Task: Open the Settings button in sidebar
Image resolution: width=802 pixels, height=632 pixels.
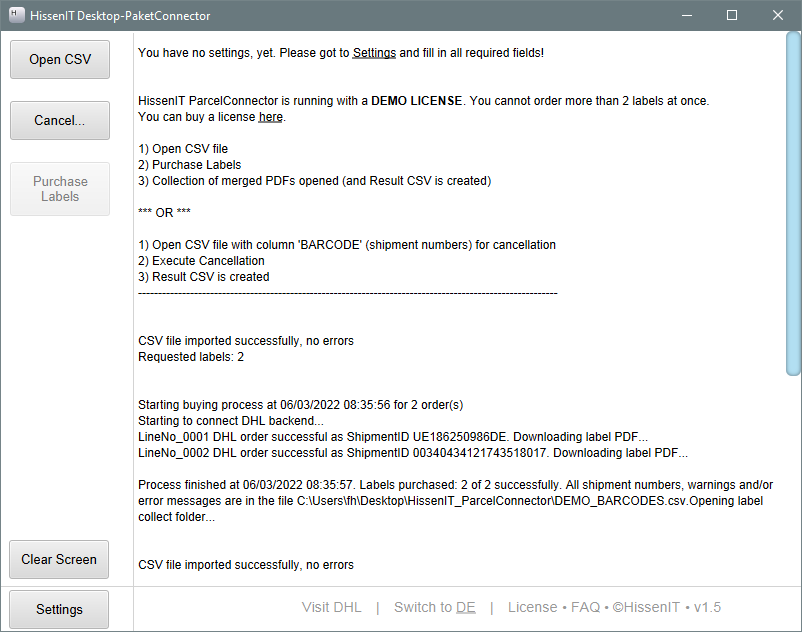Action: pos(59,610)
